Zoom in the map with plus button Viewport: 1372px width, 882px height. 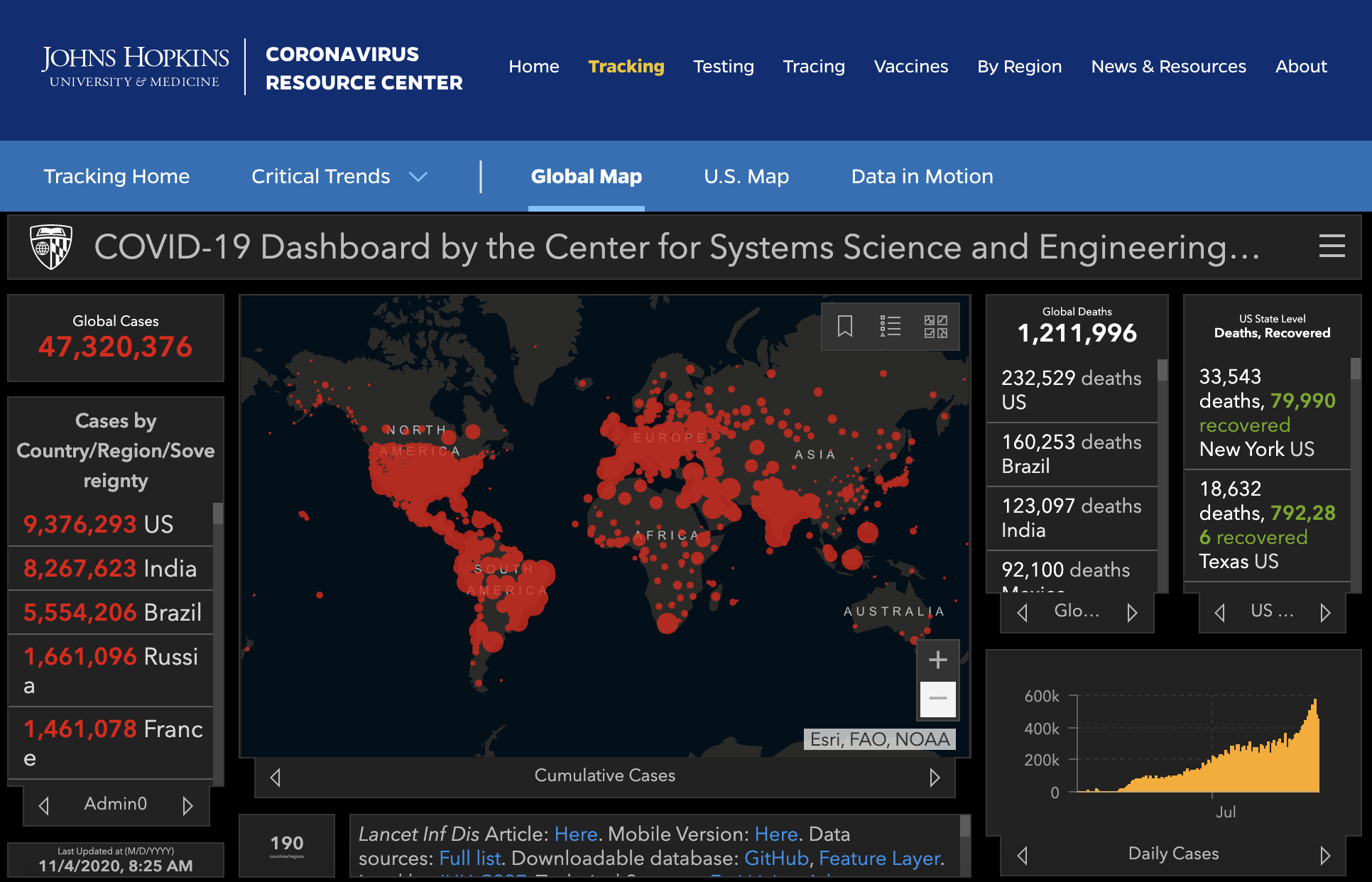click(937, 660)
